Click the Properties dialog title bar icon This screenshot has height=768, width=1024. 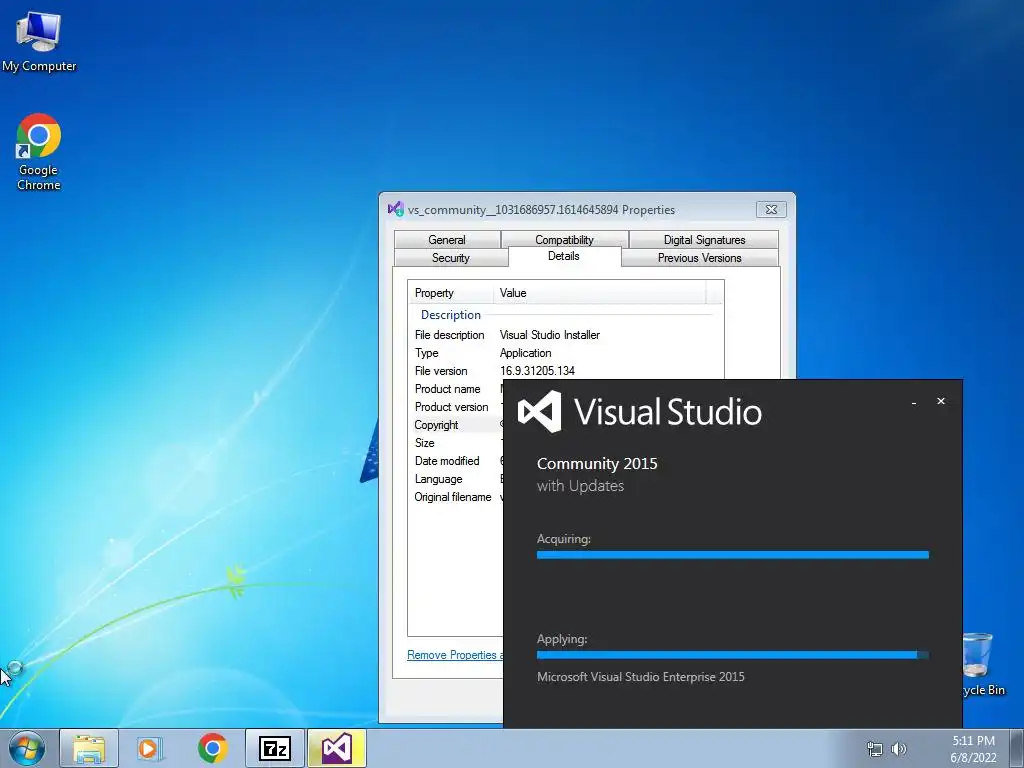[x=396, y=209]
